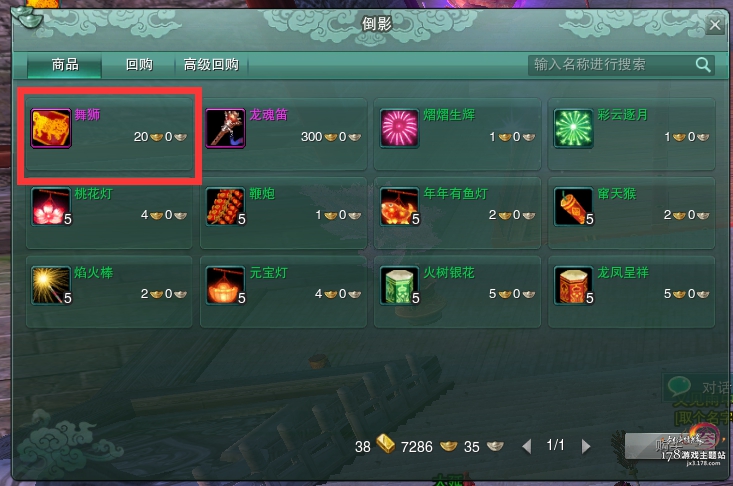Screen dimensions: 733x486
Task: Open the 高级回购 advanced buyback tab
Action: click(211, 64)
